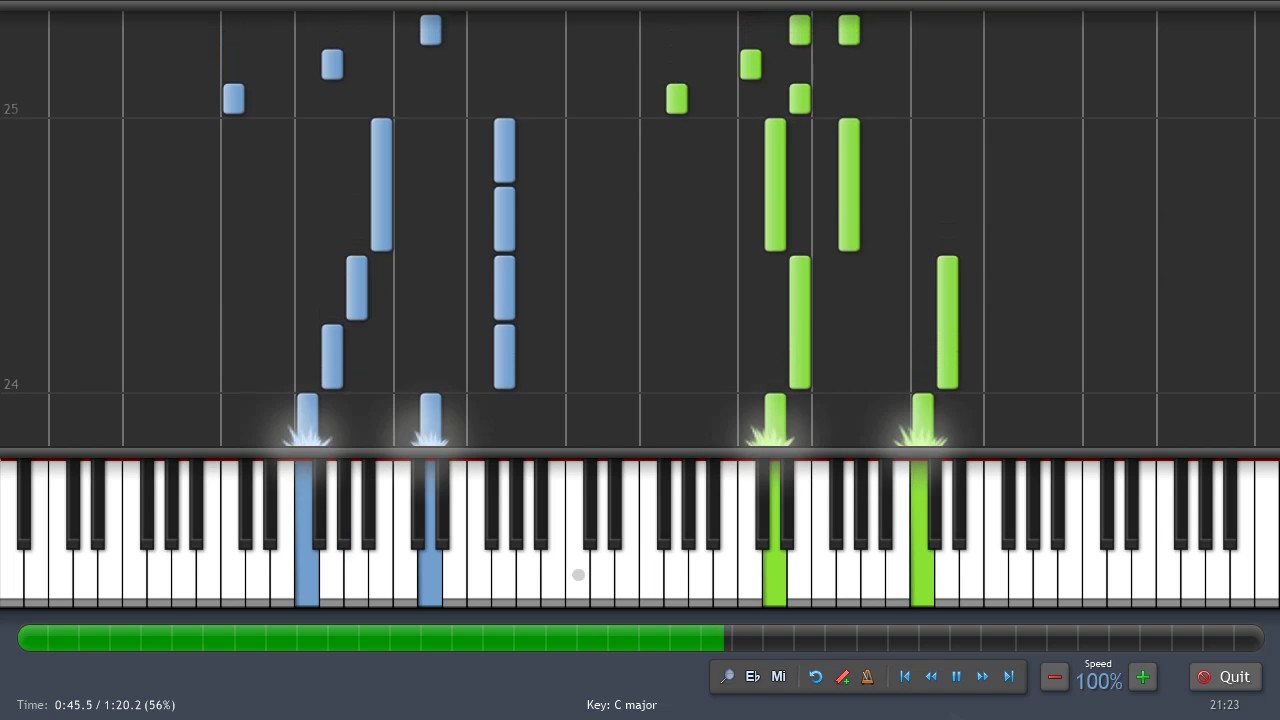Toggle the Mi note name labels button
Screen dimensions: 1280x720
pos(778,677)
